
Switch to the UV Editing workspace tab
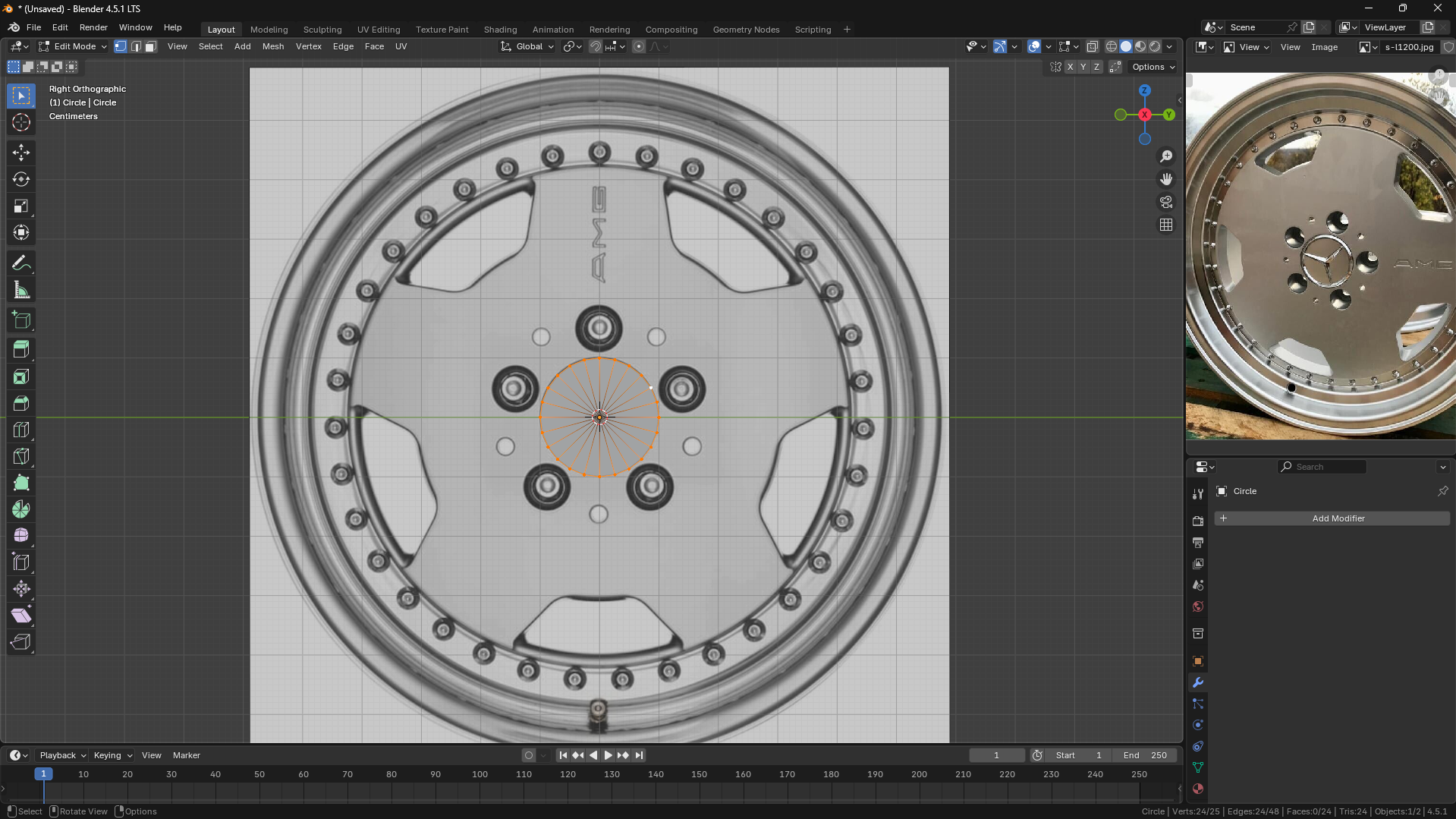coord(379,30)
